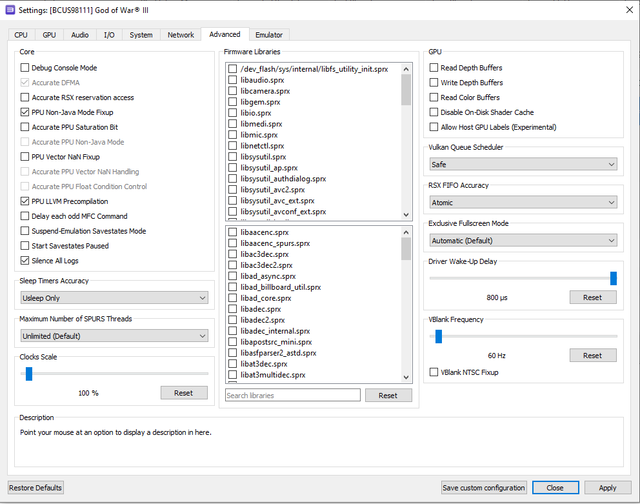Select the System tab
The height and width of the screenshot is (504, 640).
pyautogui.click(x=141, y=35)
